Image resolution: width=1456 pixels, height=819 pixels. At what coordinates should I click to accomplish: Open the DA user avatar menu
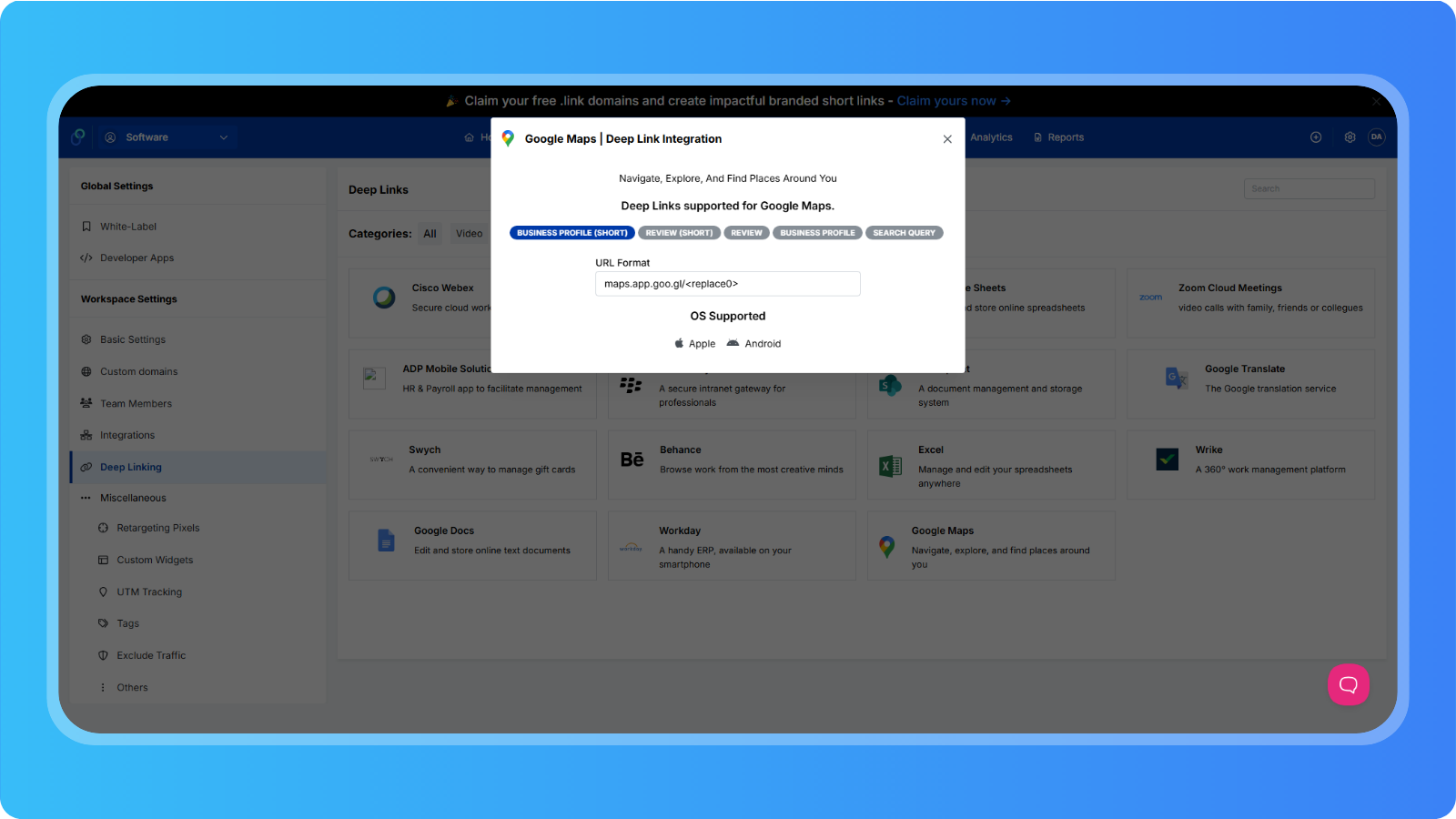pos(1376,137)
